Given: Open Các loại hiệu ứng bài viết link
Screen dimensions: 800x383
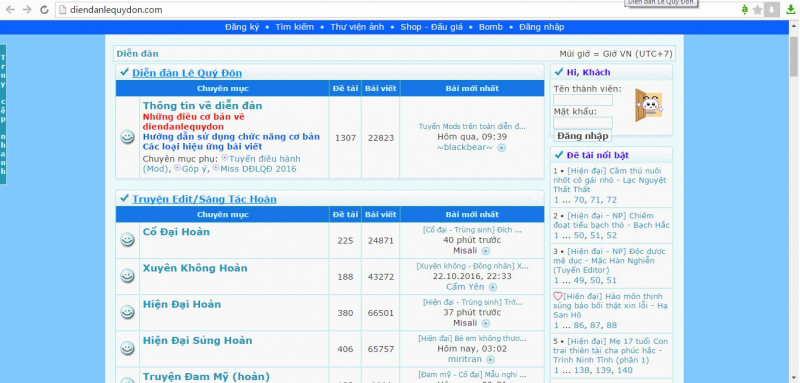Looking at the screenshot, I should pyautogui.click(x=203, y=147).
